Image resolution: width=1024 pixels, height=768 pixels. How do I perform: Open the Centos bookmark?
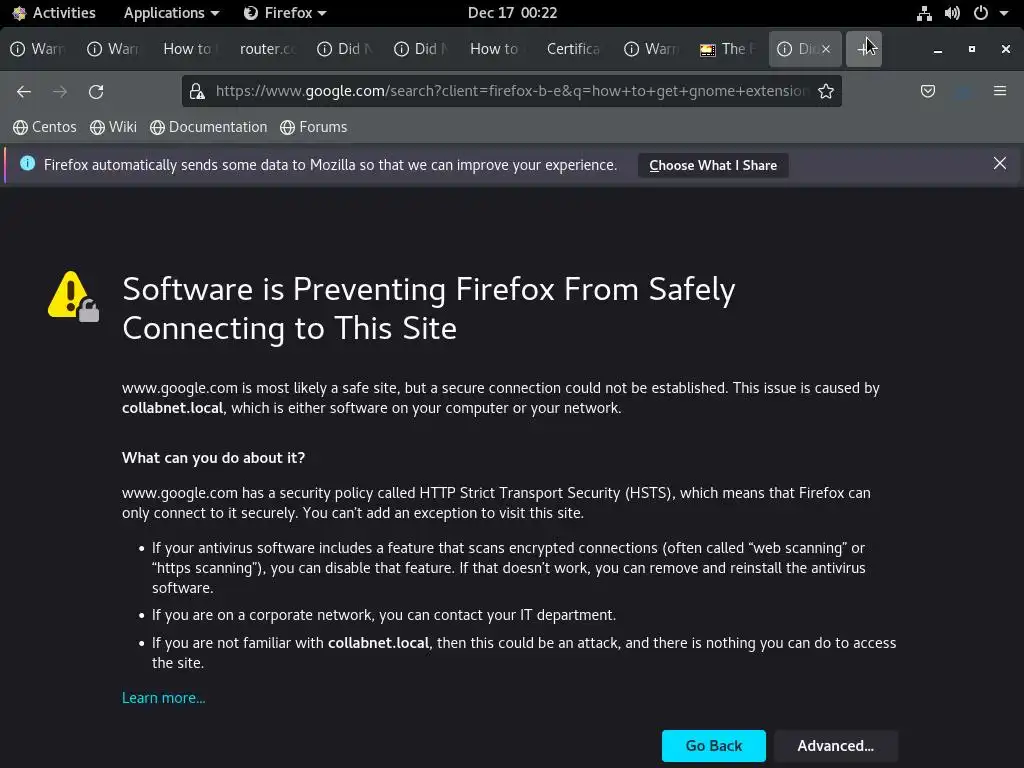coord(45,127)
